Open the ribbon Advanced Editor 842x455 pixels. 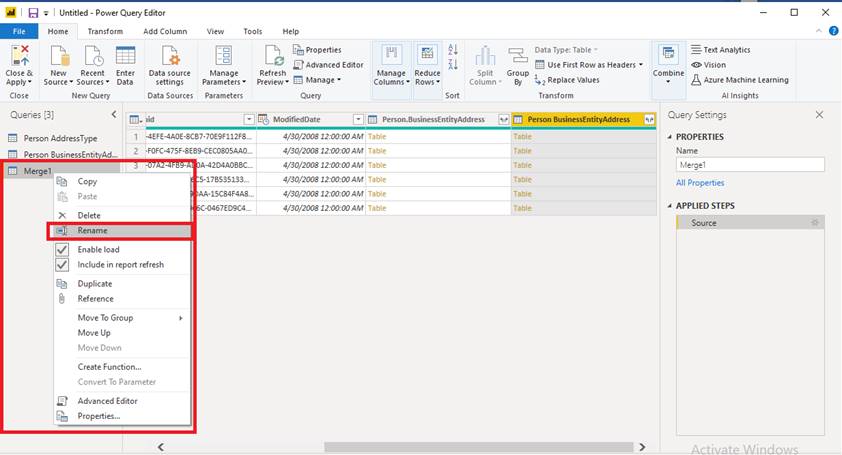[329, 64]
